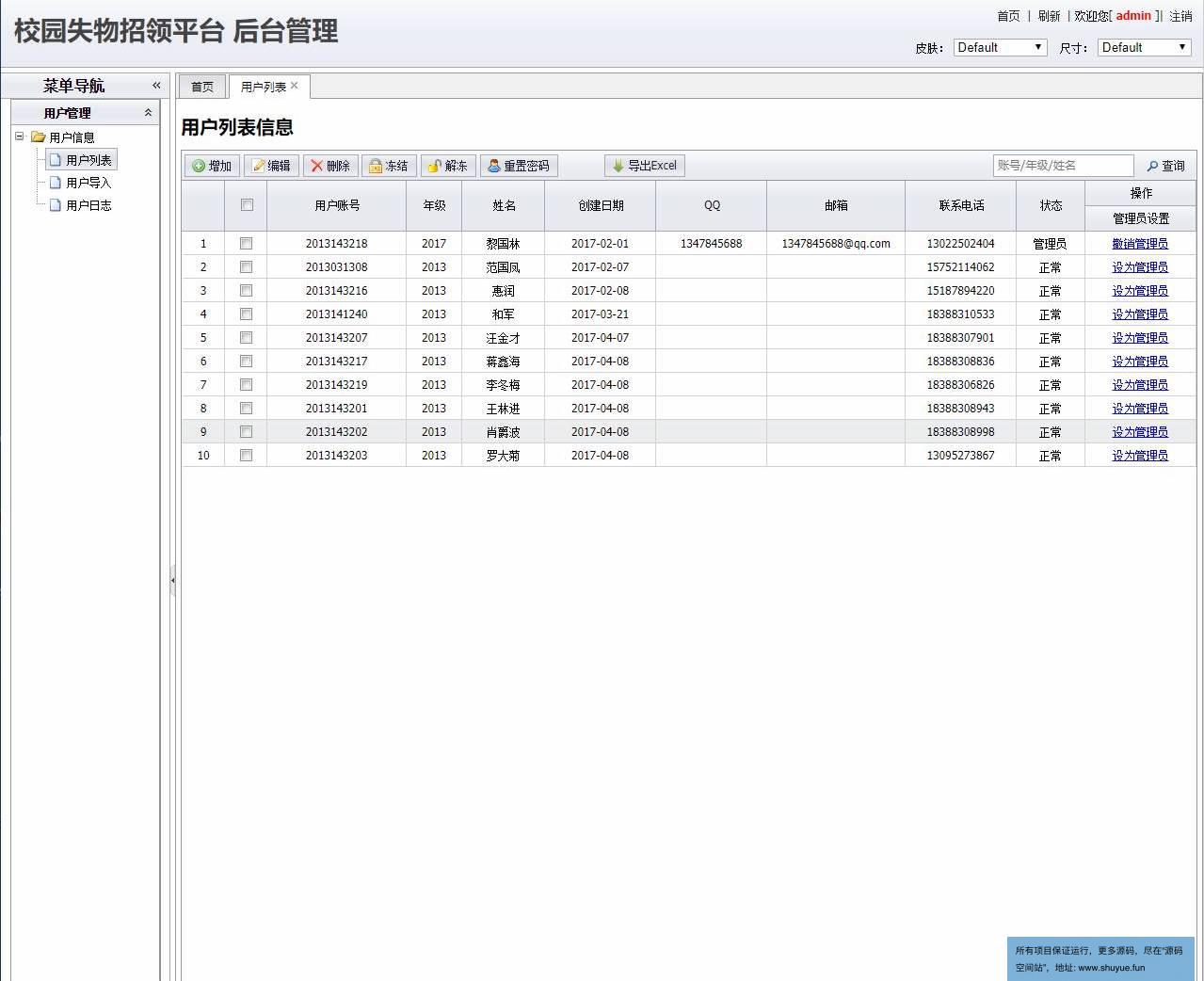Viewport: 1204px width, 981px height.
Task: Click the pencil Edit (编辑) button
Action: point(271,166)
